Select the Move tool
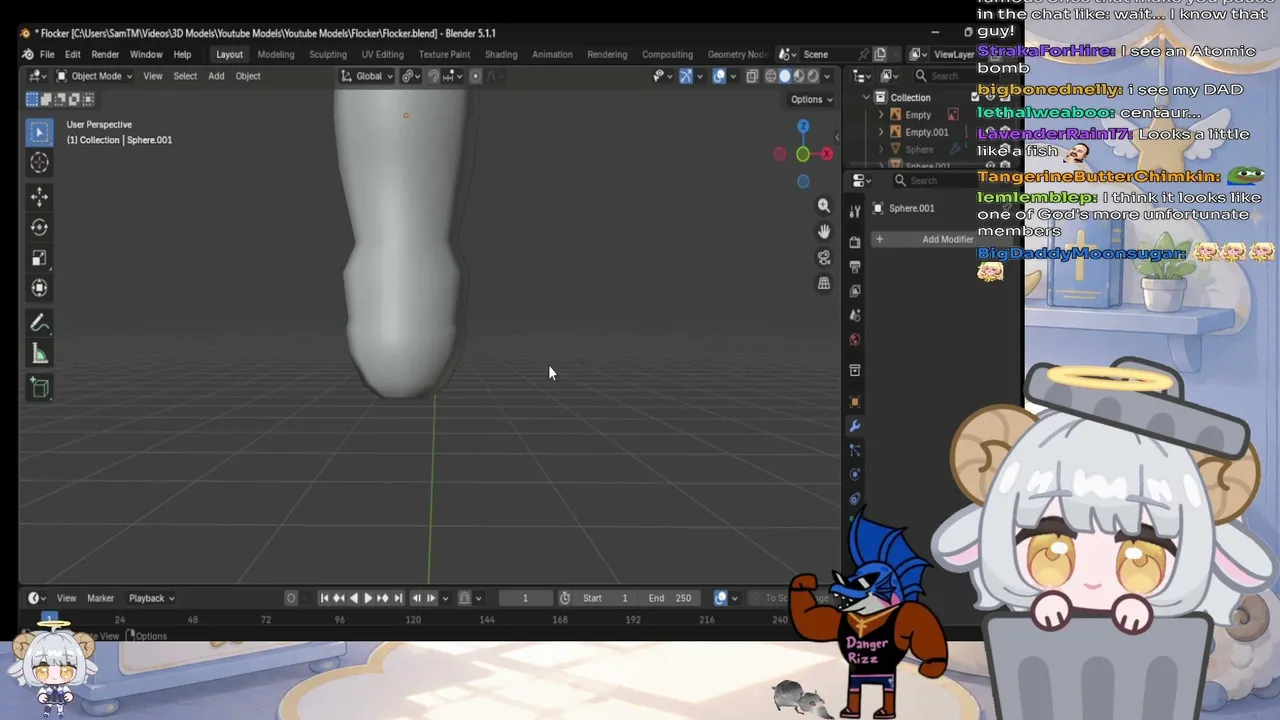 39,197
